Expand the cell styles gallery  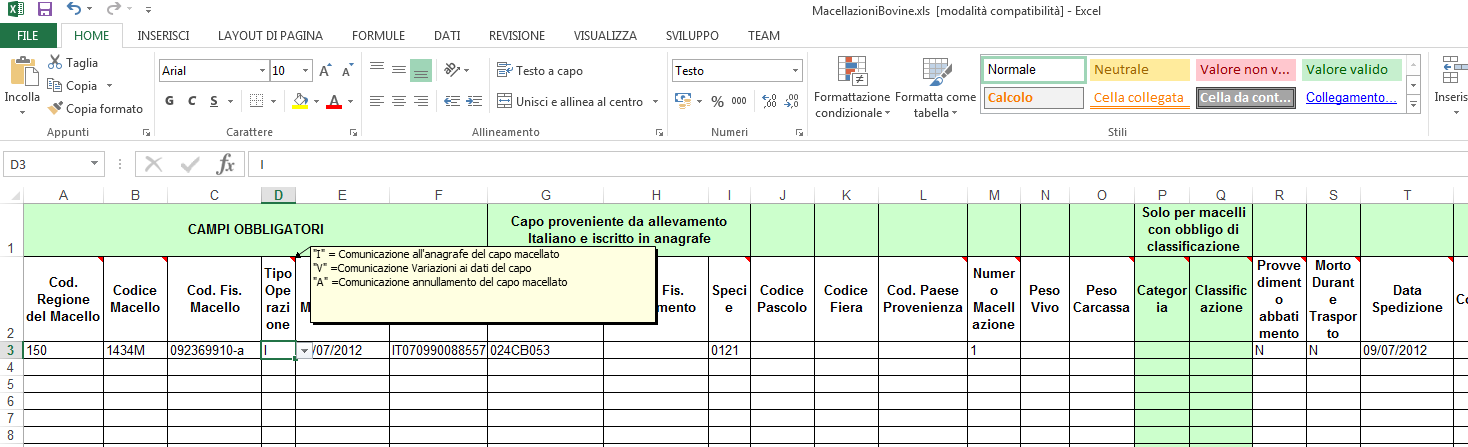(x=1413, y=104)
